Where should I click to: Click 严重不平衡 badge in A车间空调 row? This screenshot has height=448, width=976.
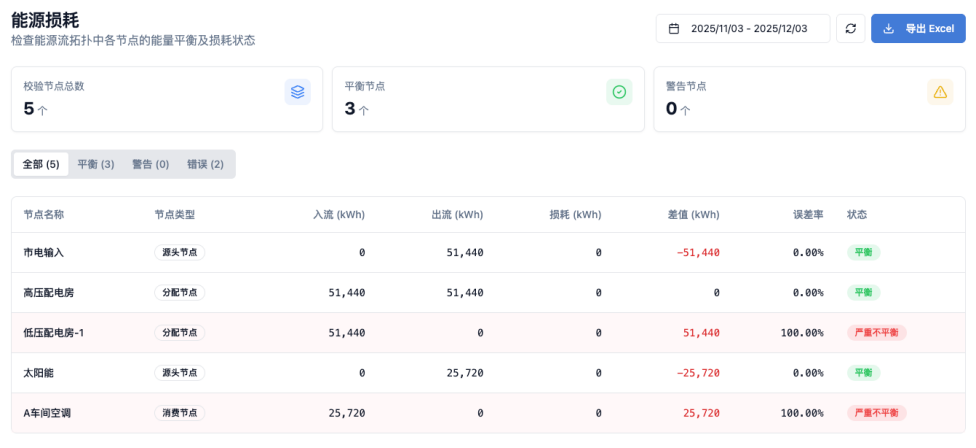(876, 413)
